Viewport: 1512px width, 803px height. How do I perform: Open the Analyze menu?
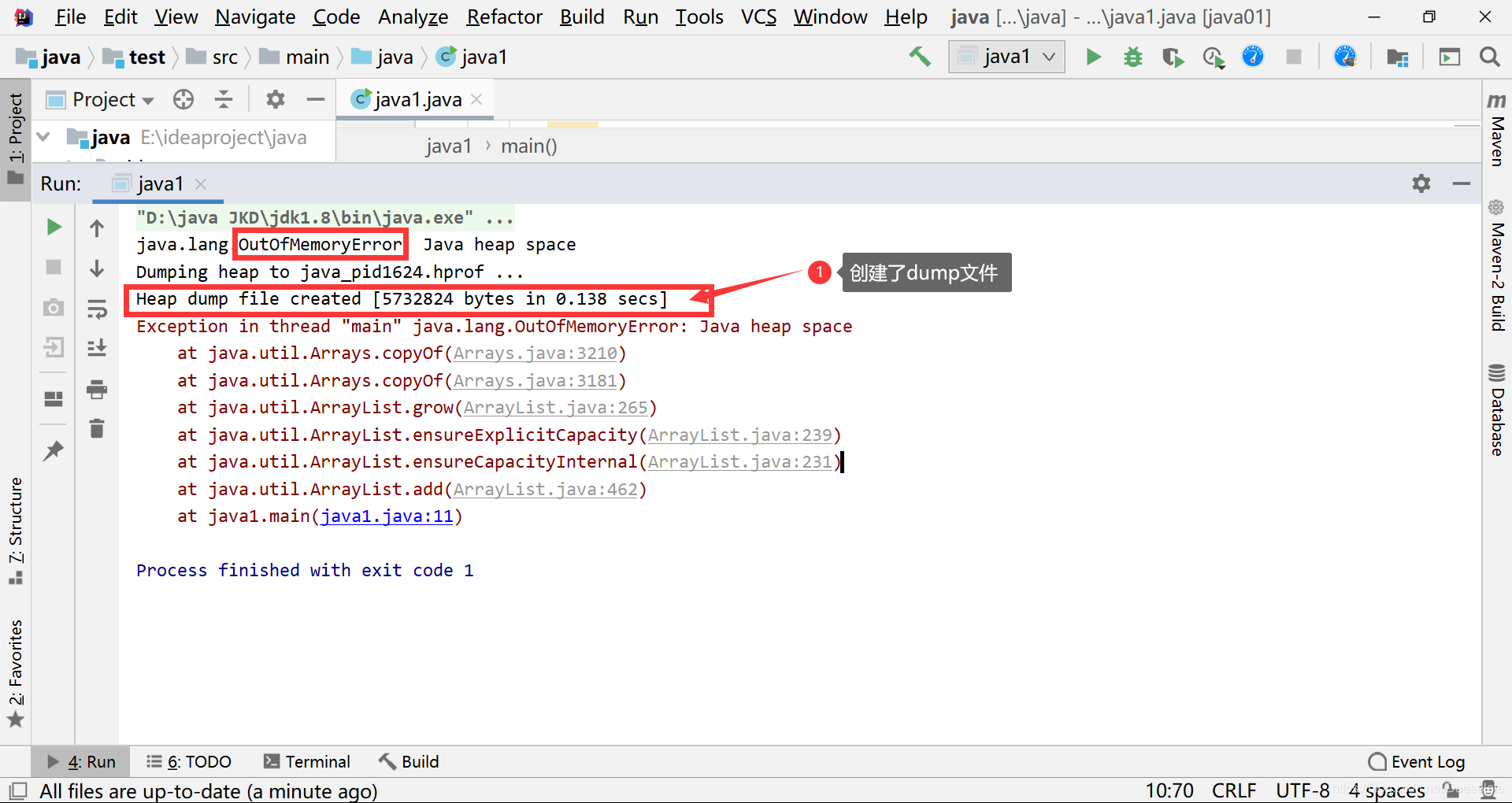413,17
